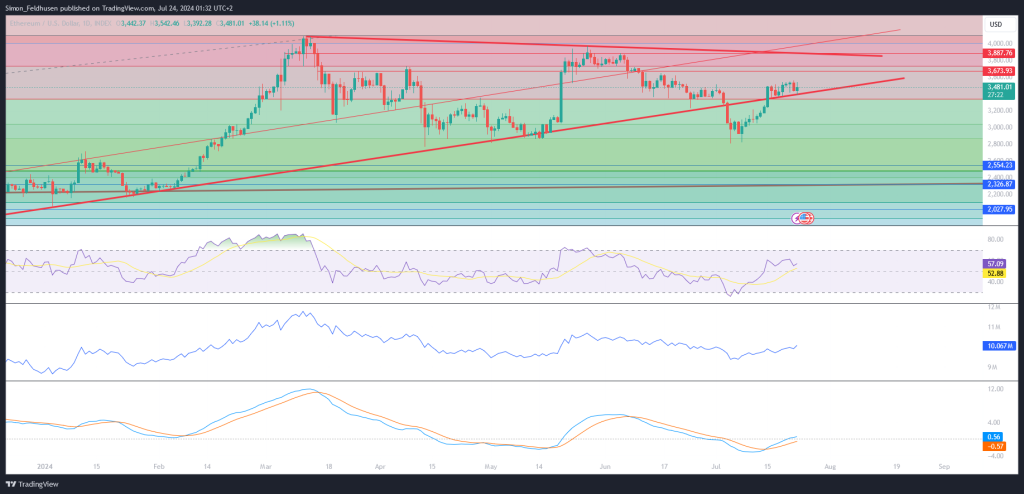Viewport: 1024px width, 494px height.
Task: Select the blue 2,326.87 price label
Action: pyautogui.click(x=999, y=184)
